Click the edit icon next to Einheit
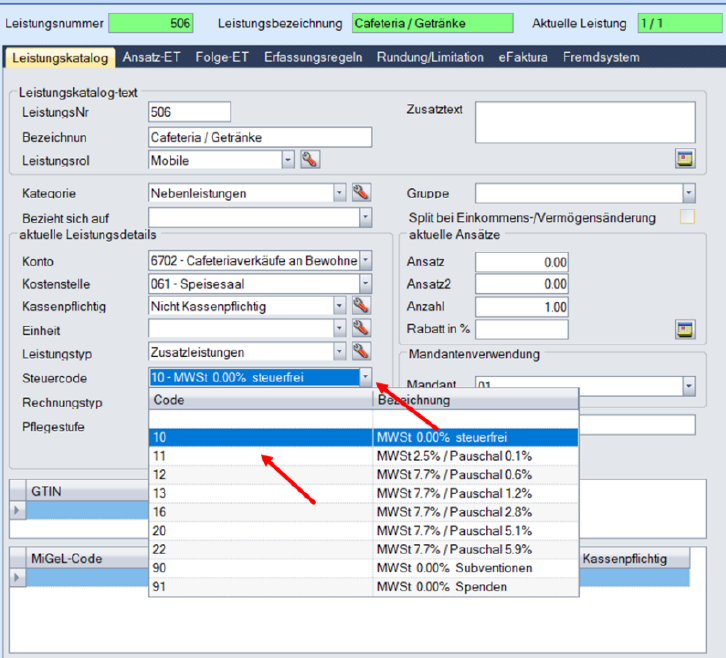Viewport: 726px width, 658px height. (x=361, y=329)
